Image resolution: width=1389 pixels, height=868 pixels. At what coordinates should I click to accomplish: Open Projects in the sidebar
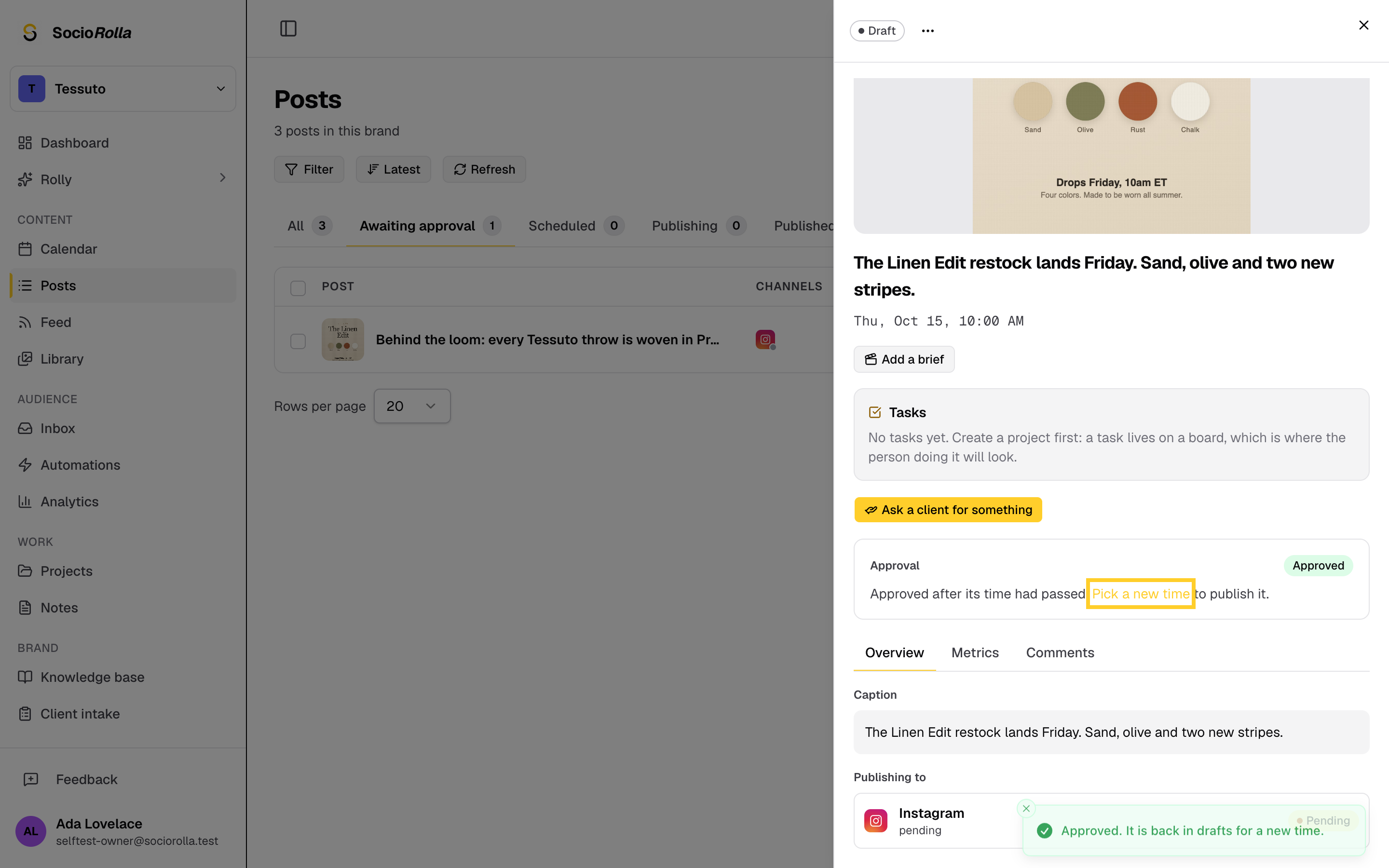(x=123, y=571)
